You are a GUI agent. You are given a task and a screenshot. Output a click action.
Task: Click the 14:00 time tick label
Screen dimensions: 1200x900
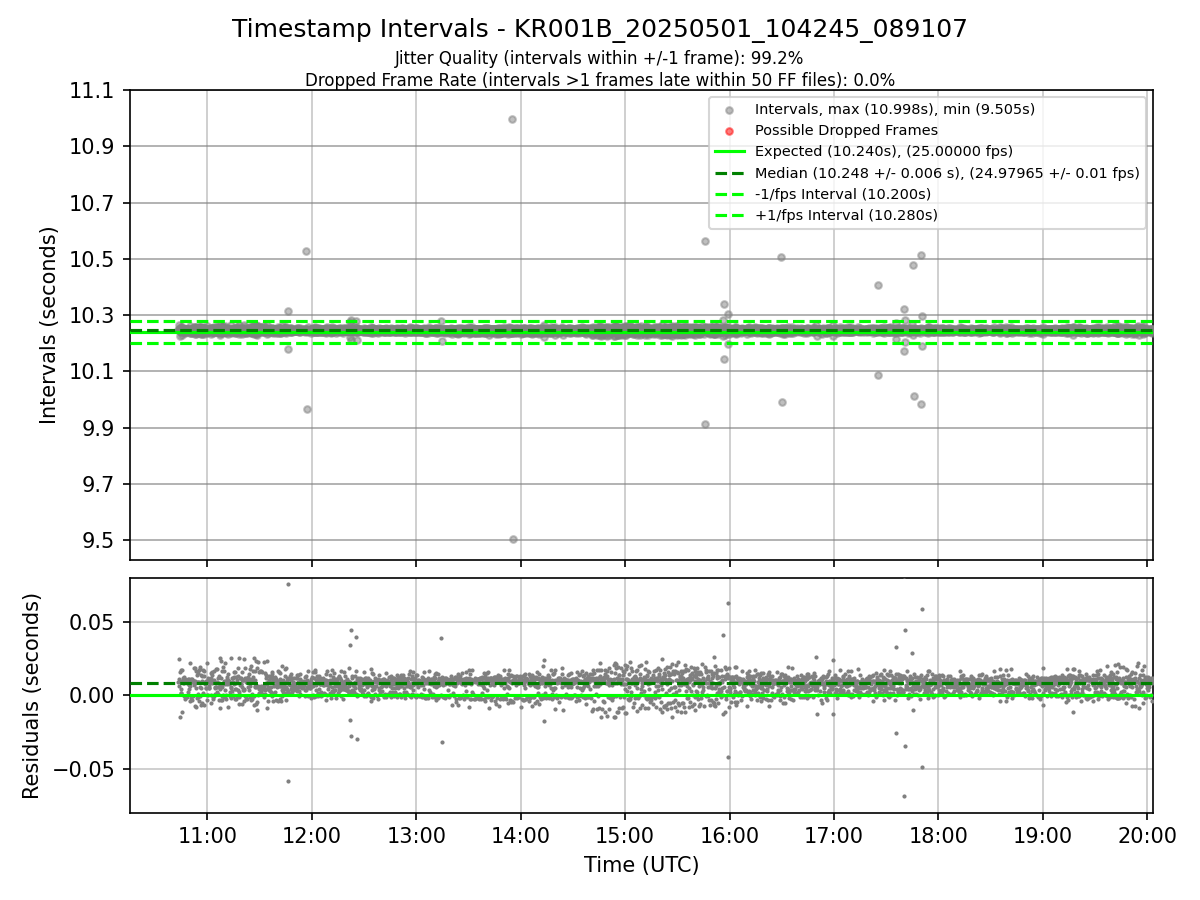[x=520, y=835]
